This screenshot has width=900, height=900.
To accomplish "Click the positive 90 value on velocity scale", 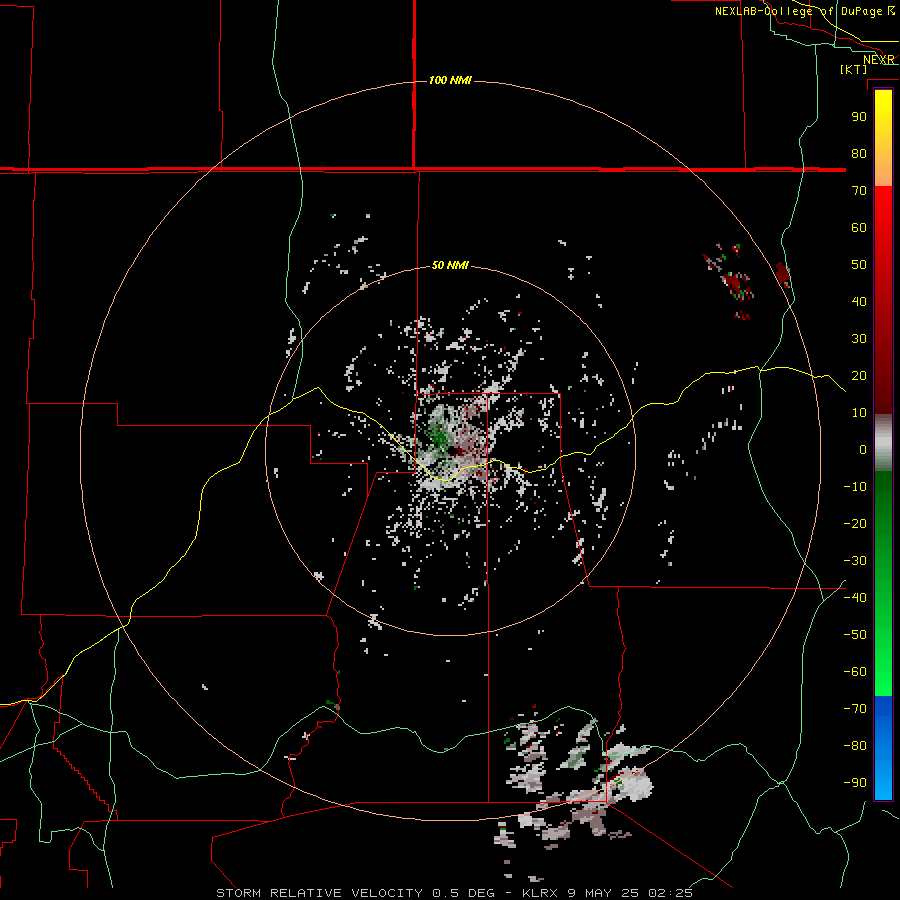I will (x=859, y=117).
